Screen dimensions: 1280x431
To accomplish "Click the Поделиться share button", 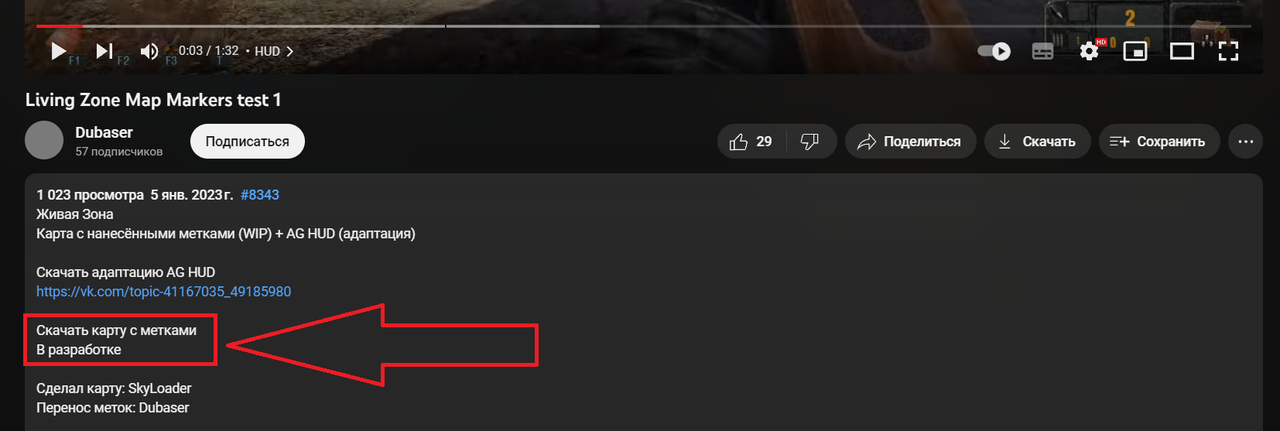I will pos(910,142).
